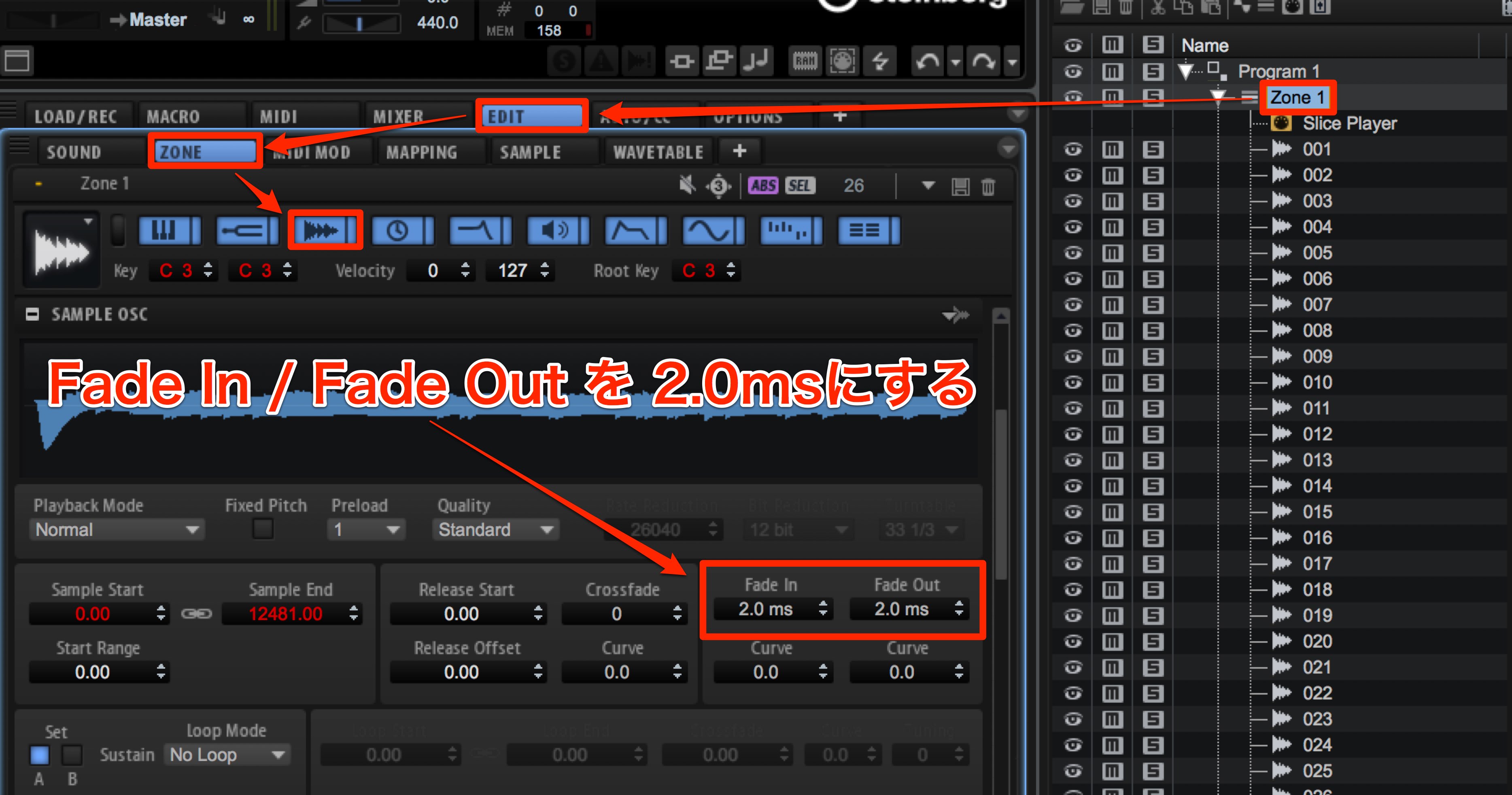
Task: Click the MIDI reset lightning icon
Action: tap(880, 61)
